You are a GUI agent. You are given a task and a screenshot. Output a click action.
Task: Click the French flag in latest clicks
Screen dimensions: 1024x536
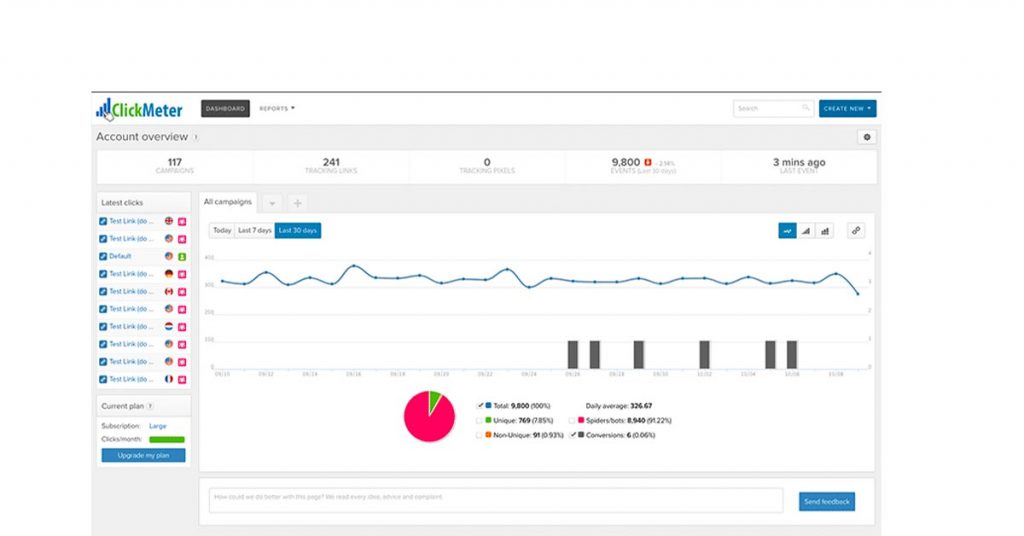(x=168, y=379)
